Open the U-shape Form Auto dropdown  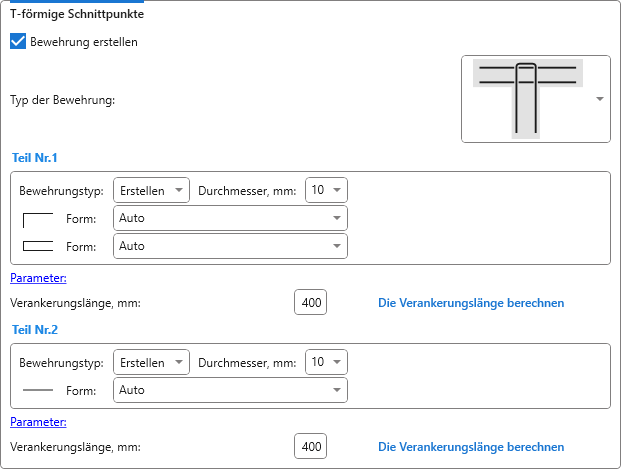pyautogui.click(x=230, y=246)
